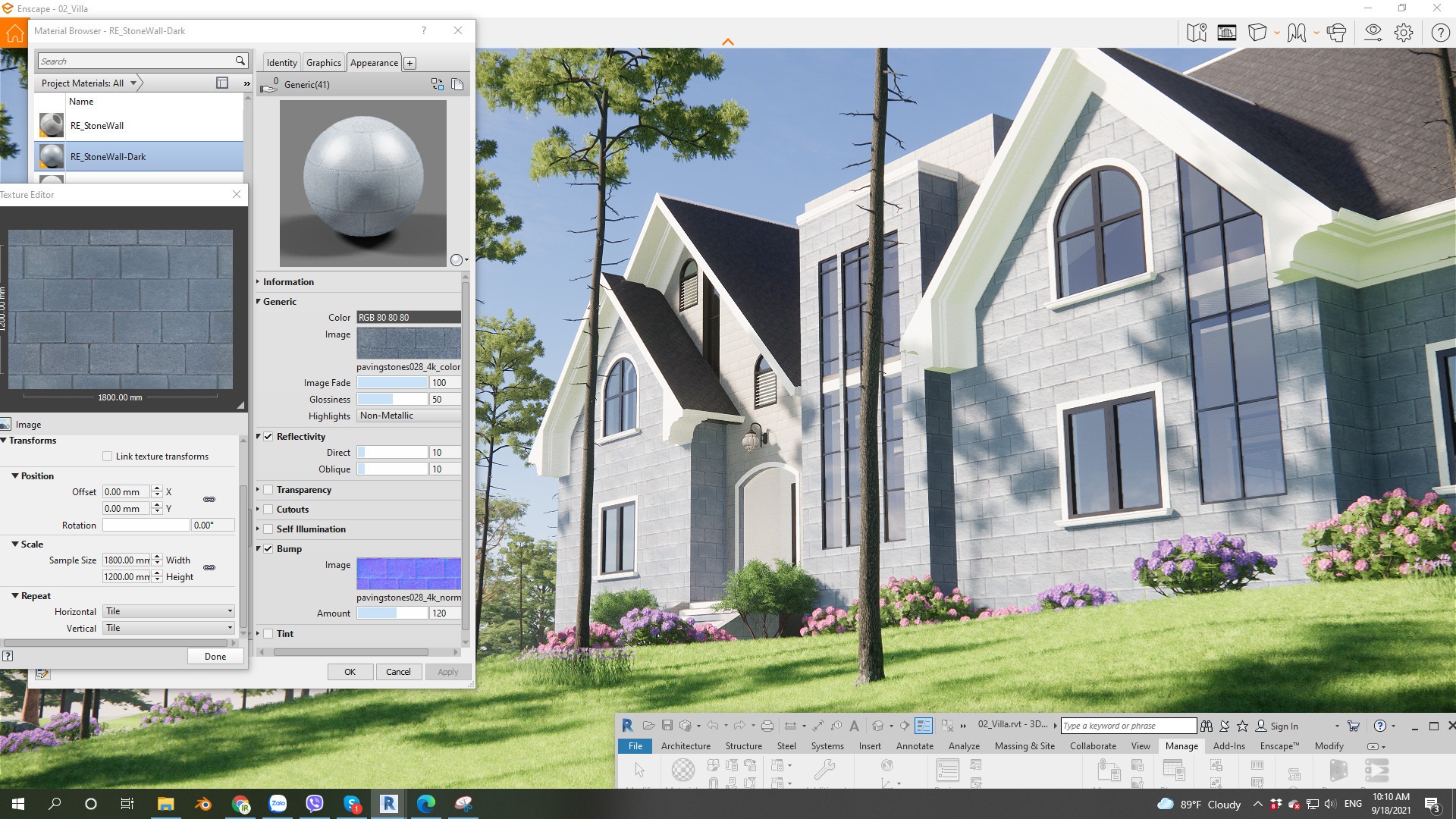Adjust the Glossiness slider
Viewport: 1456px width, 819px height.
tap(392, 400)
